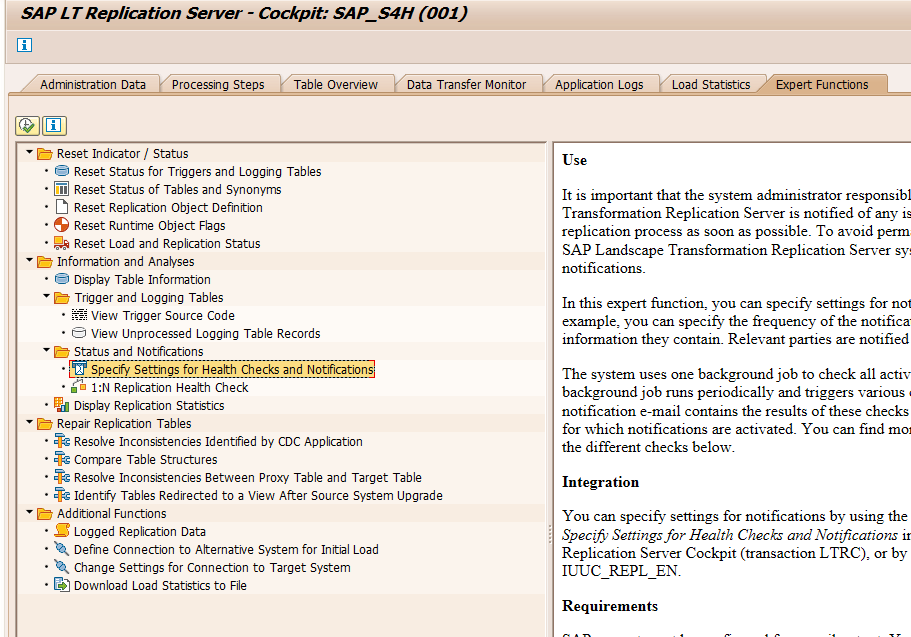The image size is (911, 637).
Task: Collapse the Additional Functions node
Action: [x=29, y=513]
